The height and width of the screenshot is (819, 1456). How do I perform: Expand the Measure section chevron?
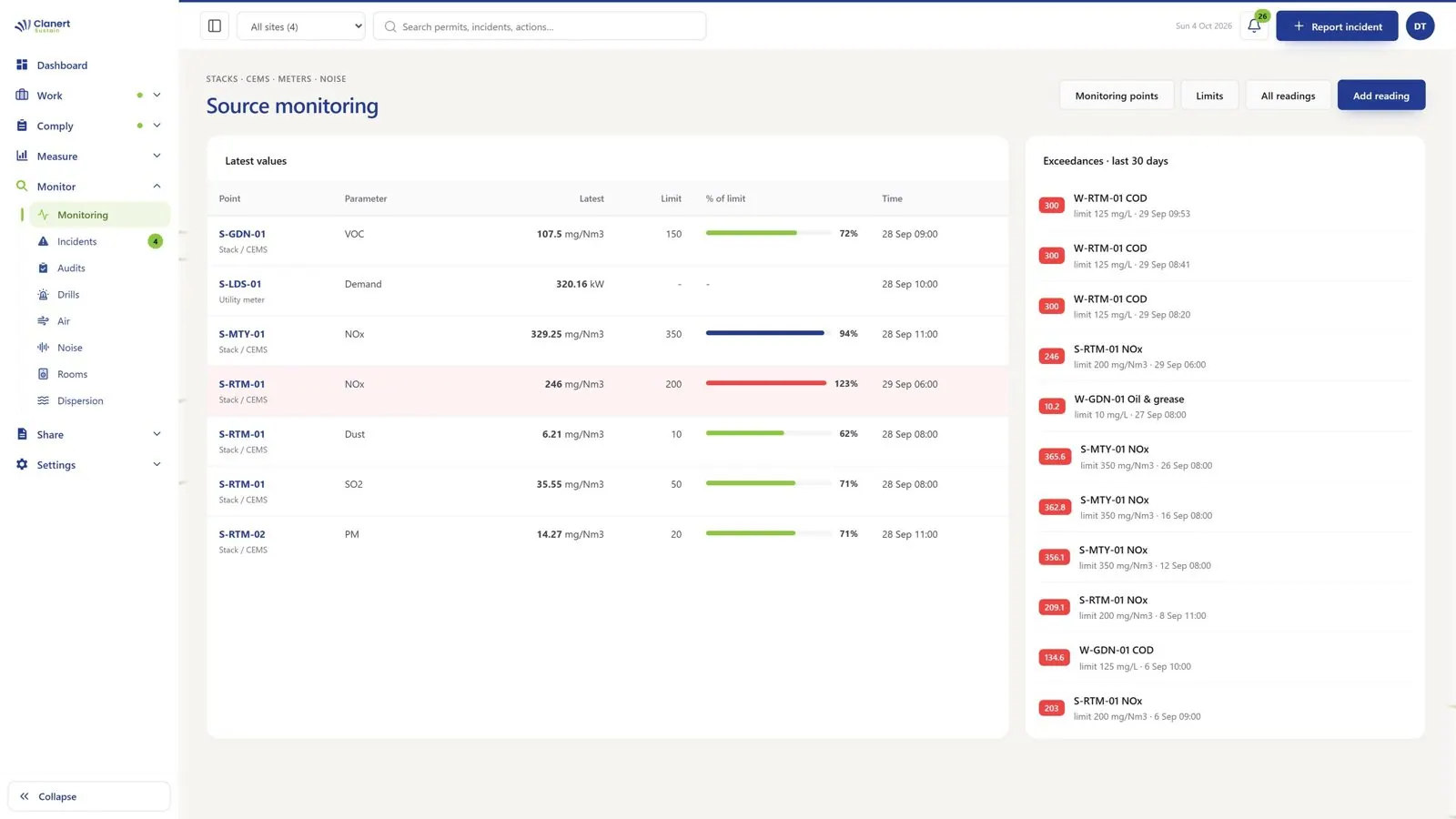coord(157,156)
